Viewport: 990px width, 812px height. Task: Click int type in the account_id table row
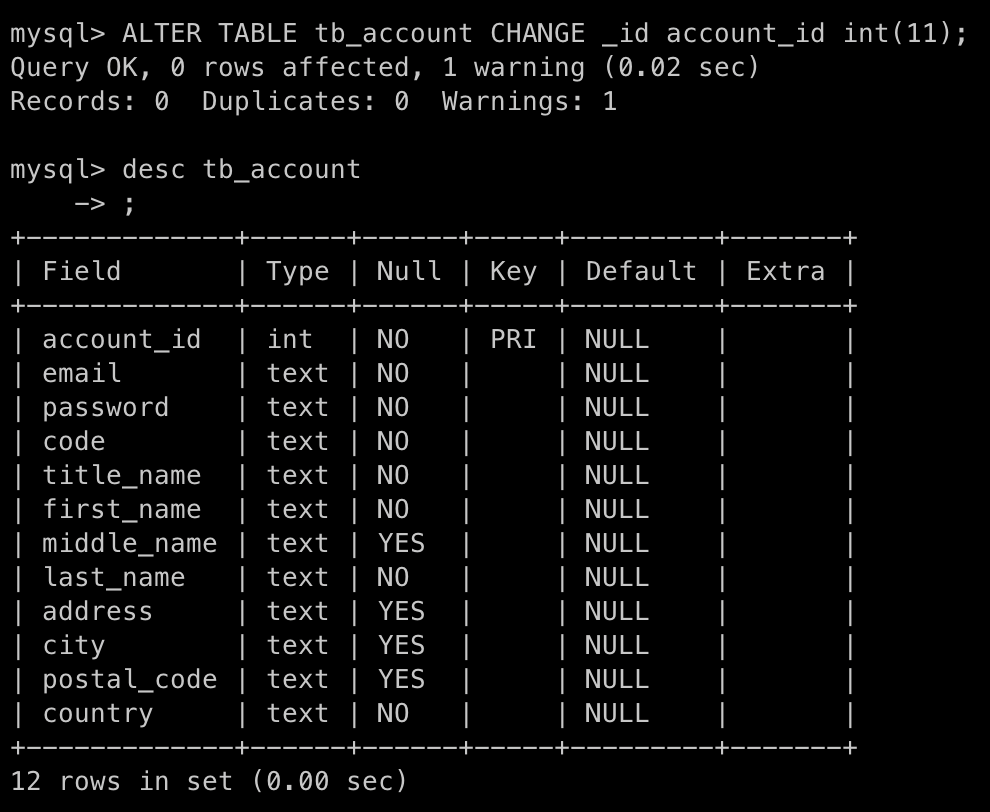pyautogui.click(x=289, y=340)
